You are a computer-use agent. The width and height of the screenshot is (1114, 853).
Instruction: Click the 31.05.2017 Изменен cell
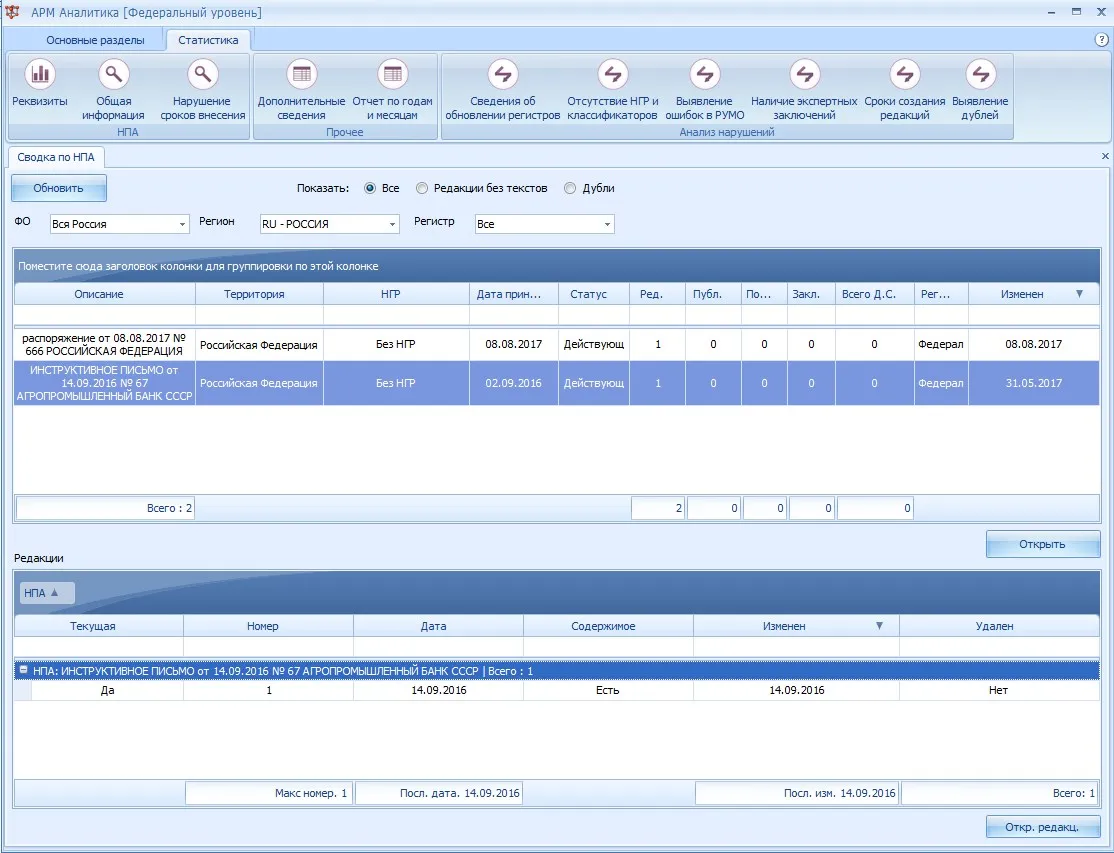pyautogui.click(x=1034, y=383)
